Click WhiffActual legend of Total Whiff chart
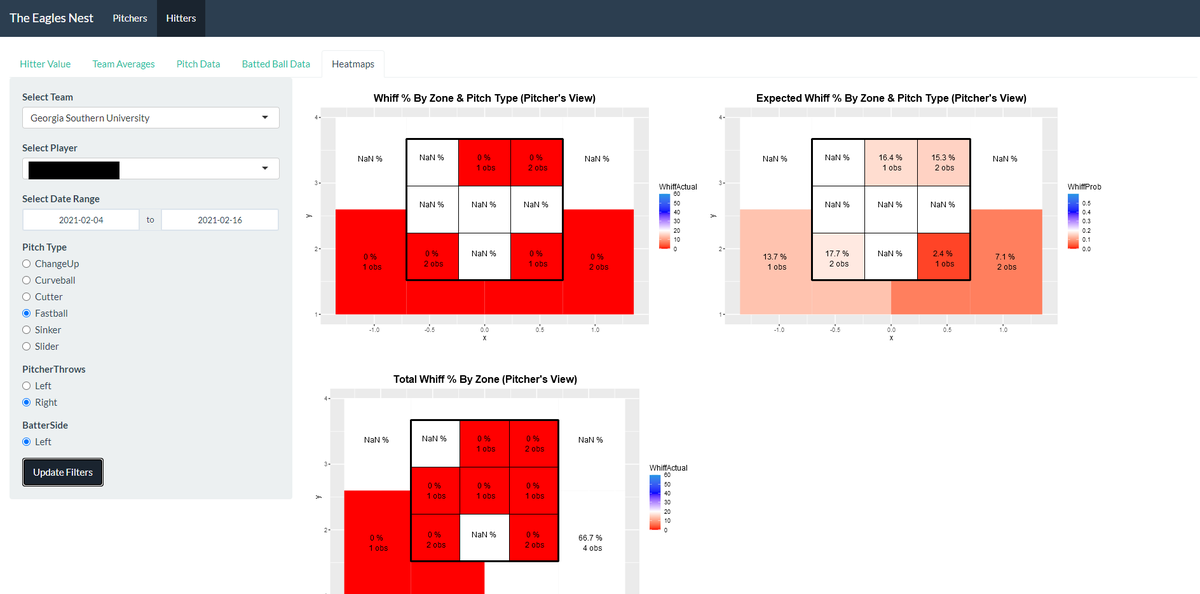Image resolution: width=1200 pixels, height=594 pixels. [x=656, y=503]
